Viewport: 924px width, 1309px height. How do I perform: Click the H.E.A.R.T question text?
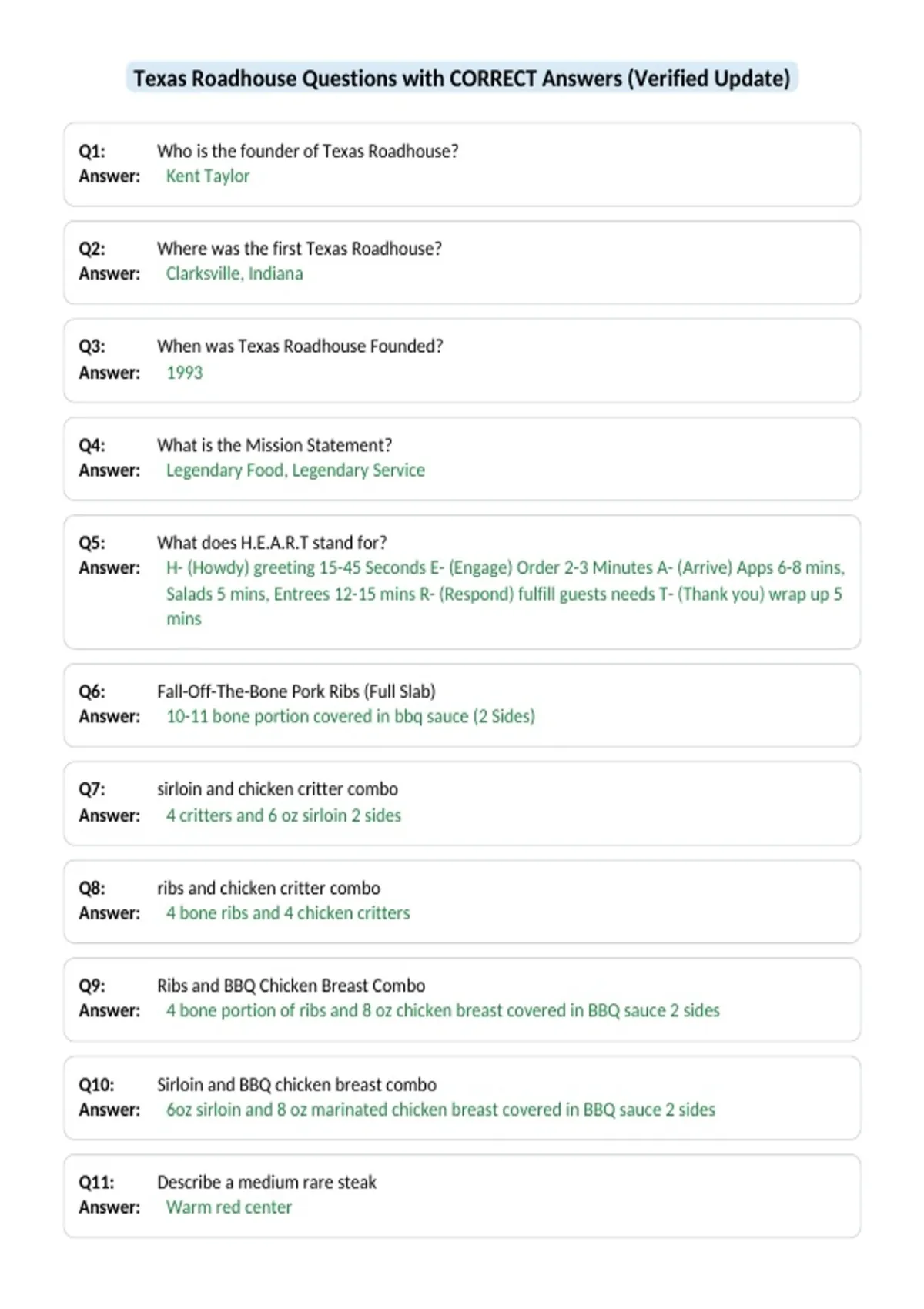pos(273,543)
